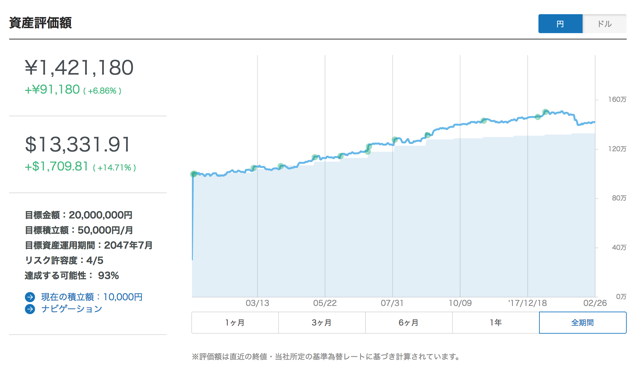The width and height of the screenshot is (639, 380).
Task: Select the 6ヶ月 period tab
Action: (x=409, y=323)
